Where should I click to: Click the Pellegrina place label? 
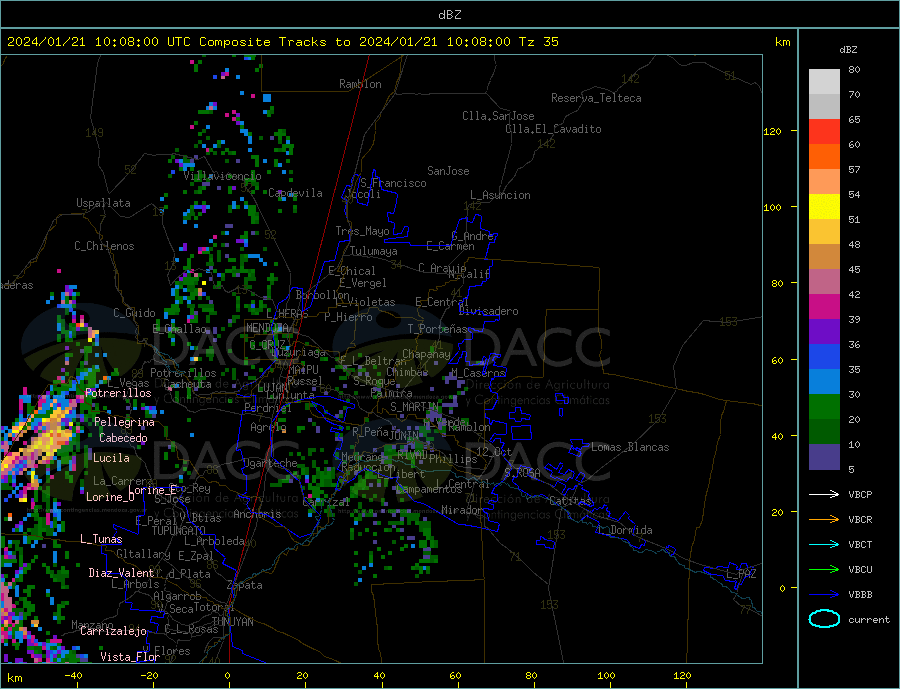[125, 421]
